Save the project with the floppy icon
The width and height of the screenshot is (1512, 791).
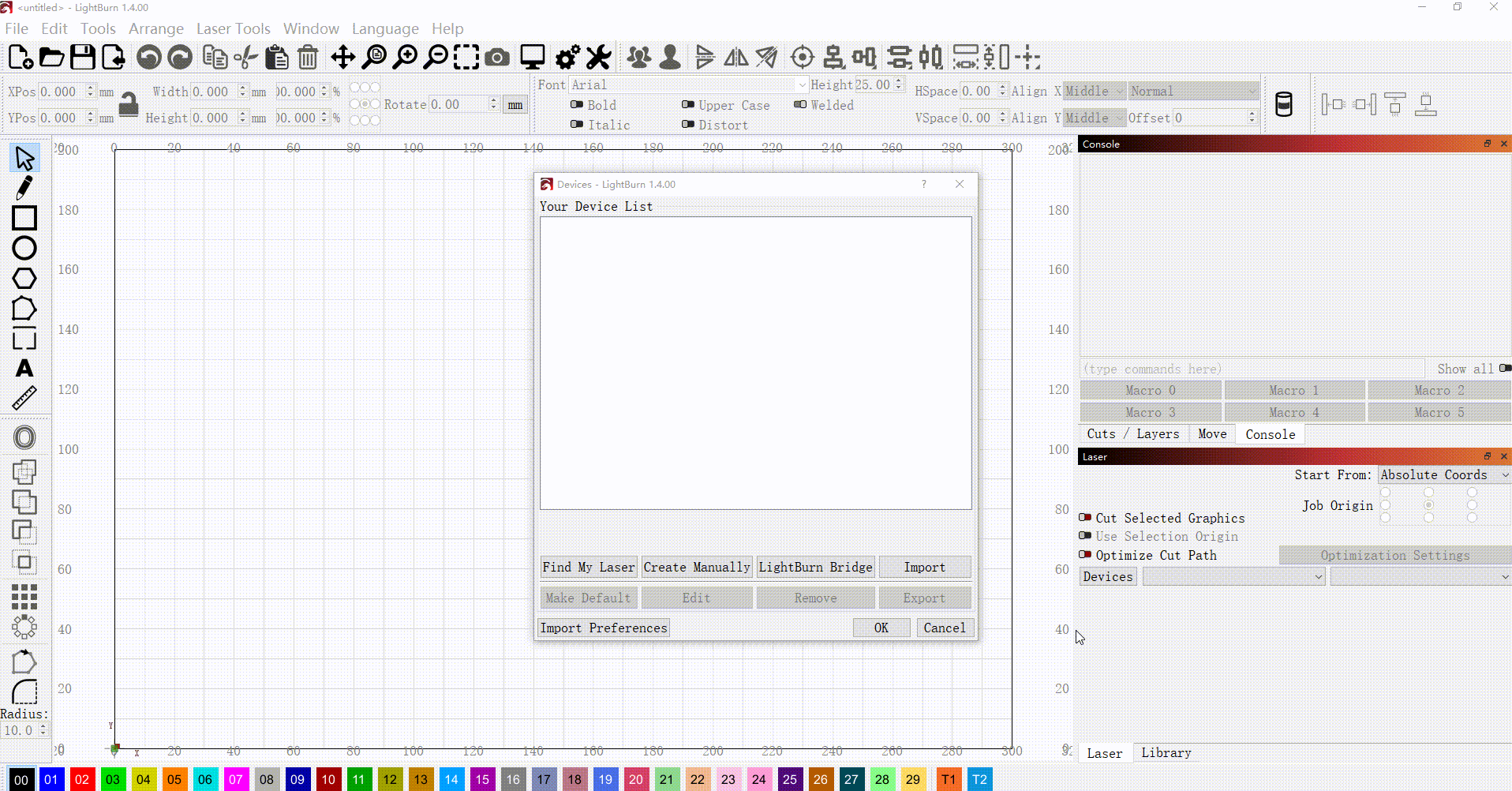[x=83, y=58]
